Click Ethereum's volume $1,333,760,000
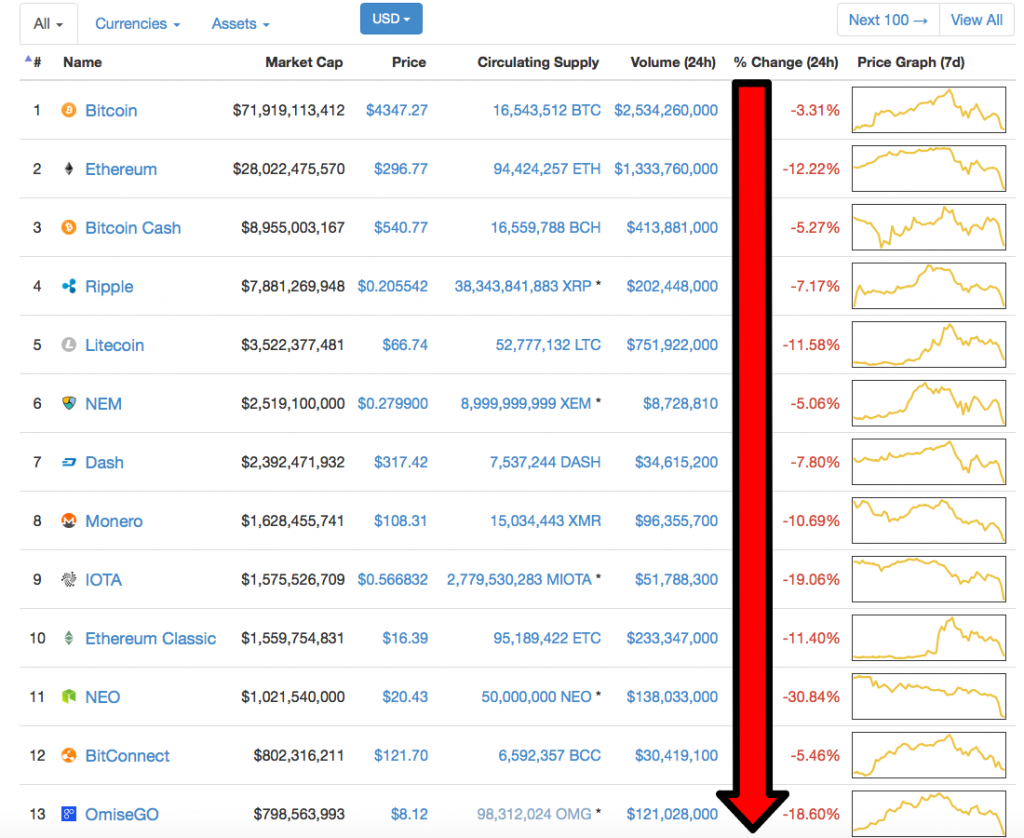 click(x=665, y=169)
